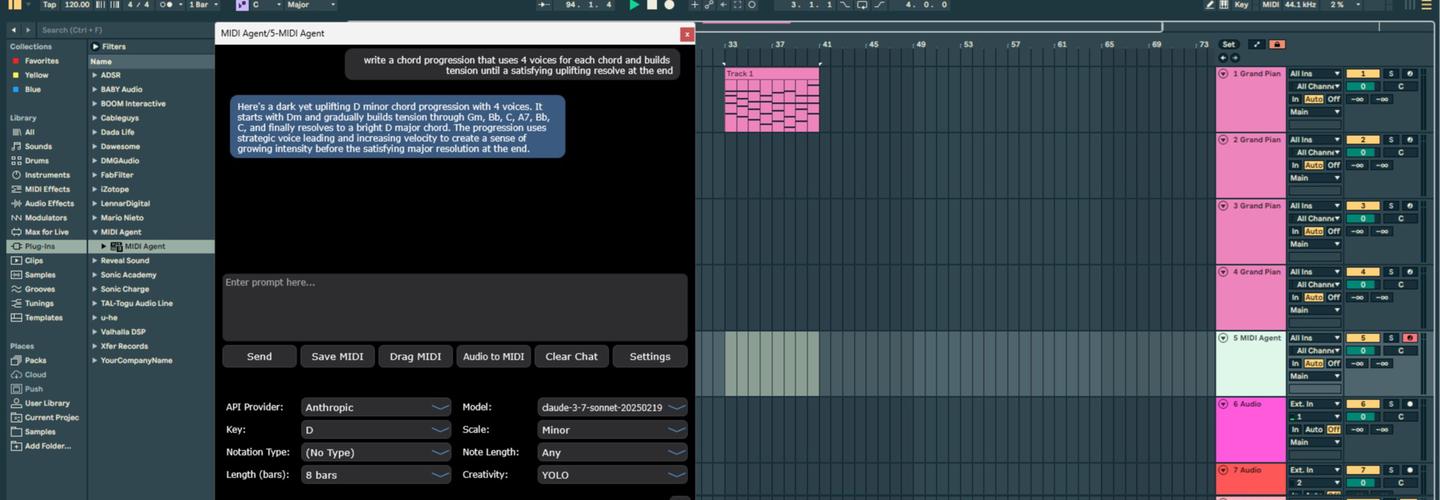Select the Valhalla DSP browser entry
The height and width of the screenshot is (500, 1440).
point(123,332)
